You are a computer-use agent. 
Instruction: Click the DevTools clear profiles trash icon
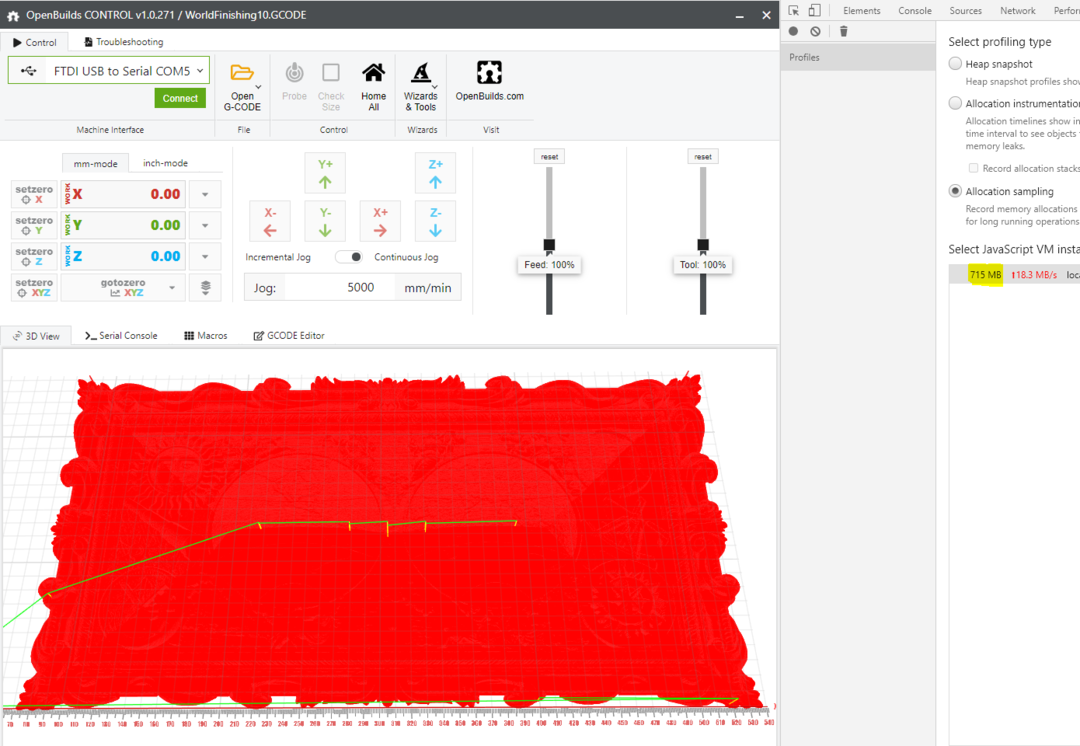[843, 32]
